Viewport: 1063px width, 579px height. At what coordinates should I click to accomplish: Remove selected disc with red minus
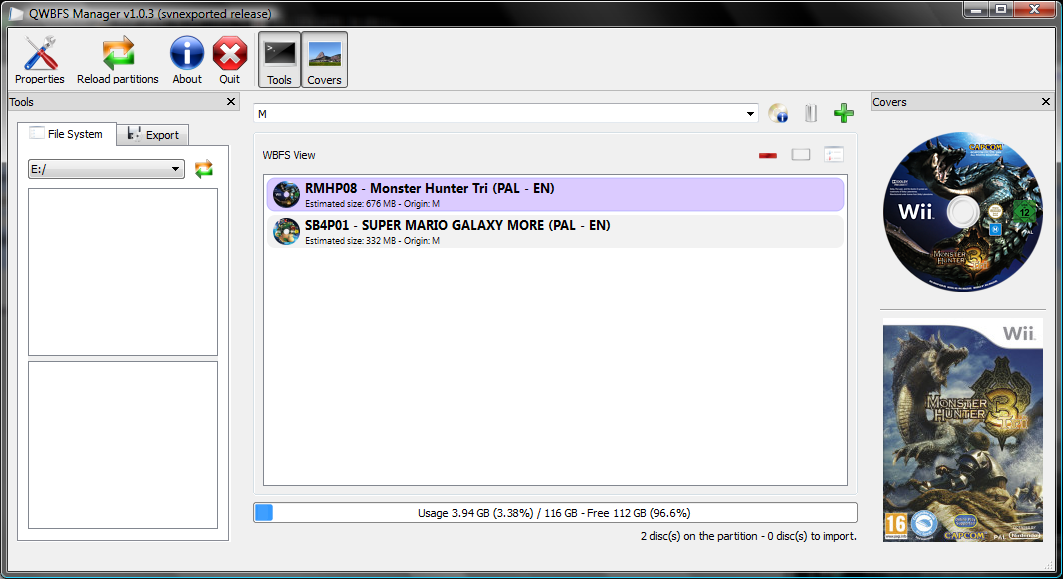[767, 155]
